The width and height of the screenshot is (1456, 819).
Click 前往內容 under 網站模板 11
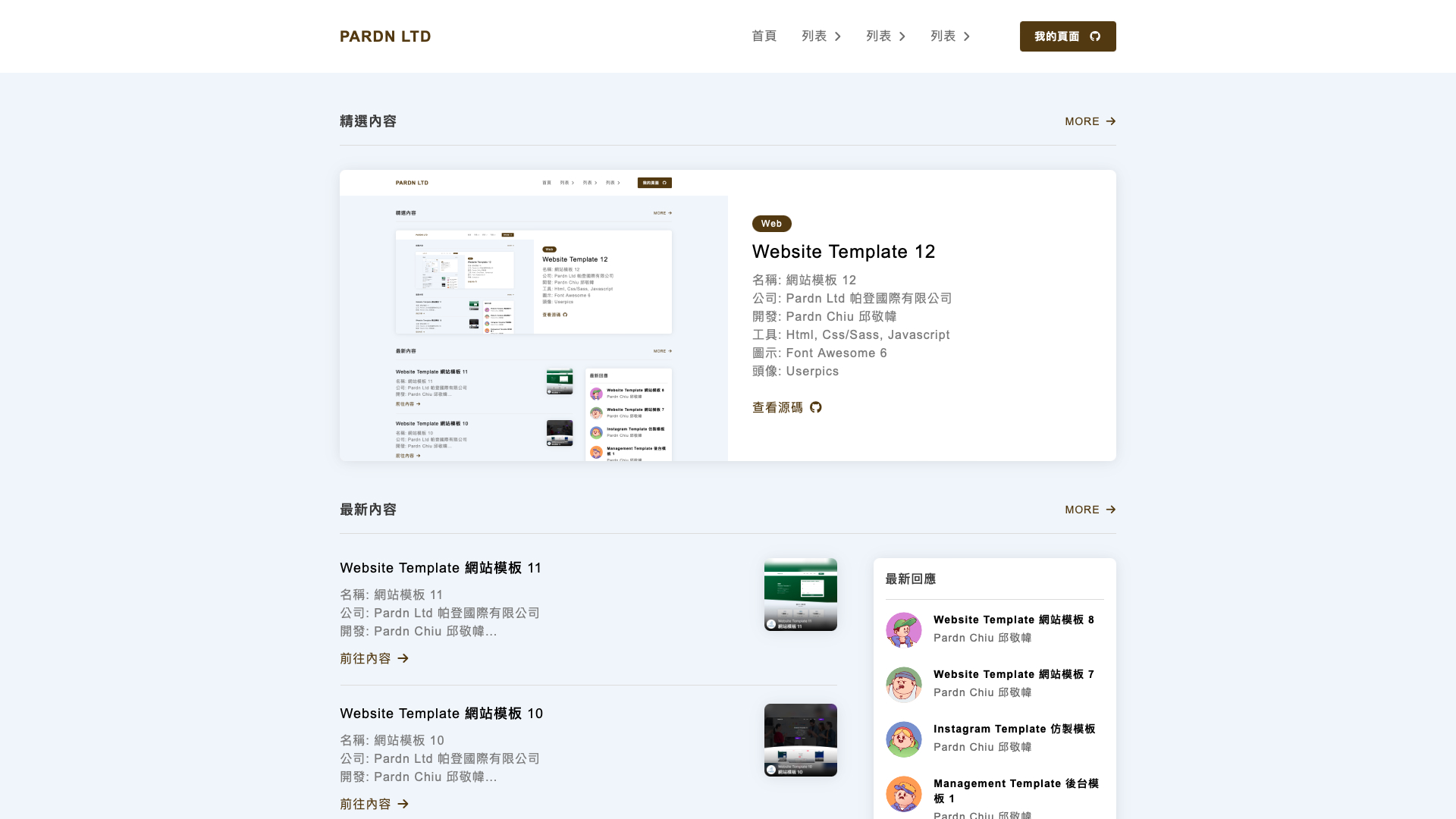click(x=375, y=658)
